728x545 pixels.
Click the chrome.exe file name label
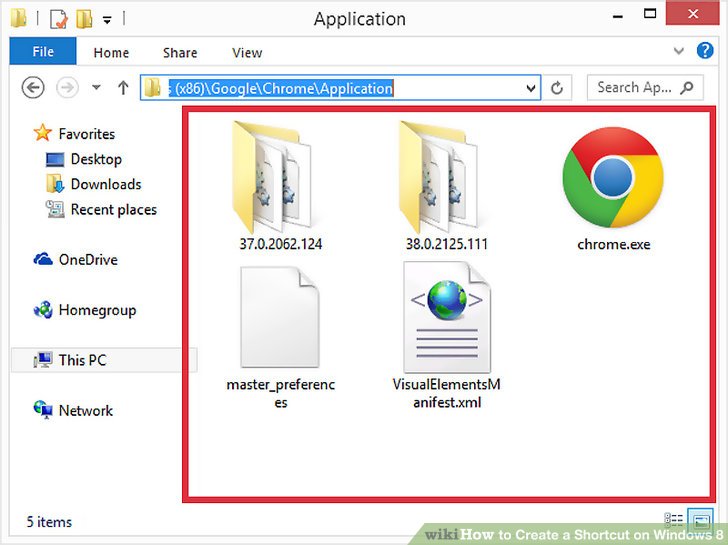(x=613, y=245)
